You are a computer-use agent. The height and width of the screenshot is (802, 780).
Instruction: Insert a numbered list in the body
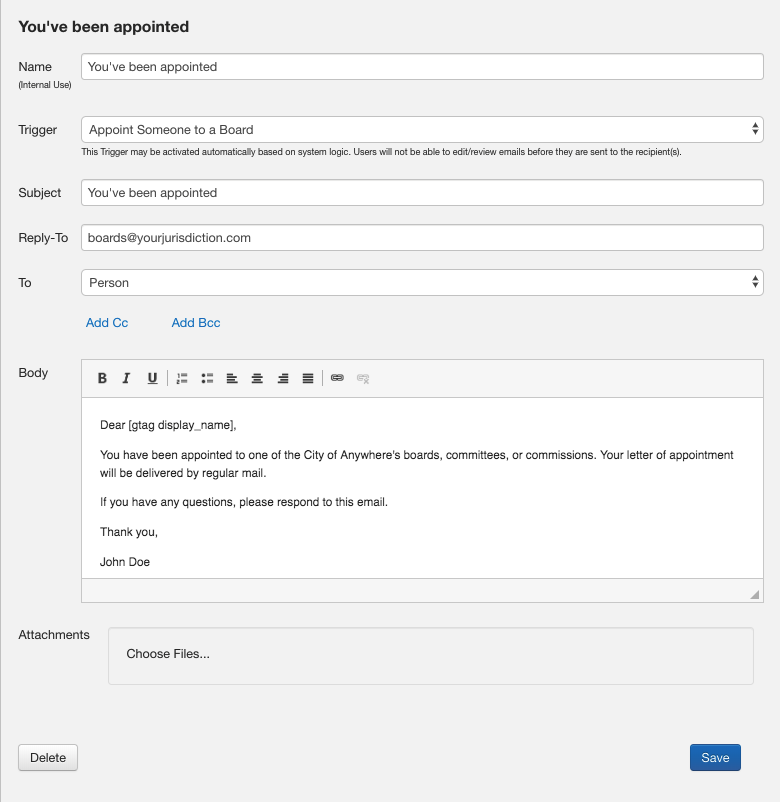click(182, 378)
